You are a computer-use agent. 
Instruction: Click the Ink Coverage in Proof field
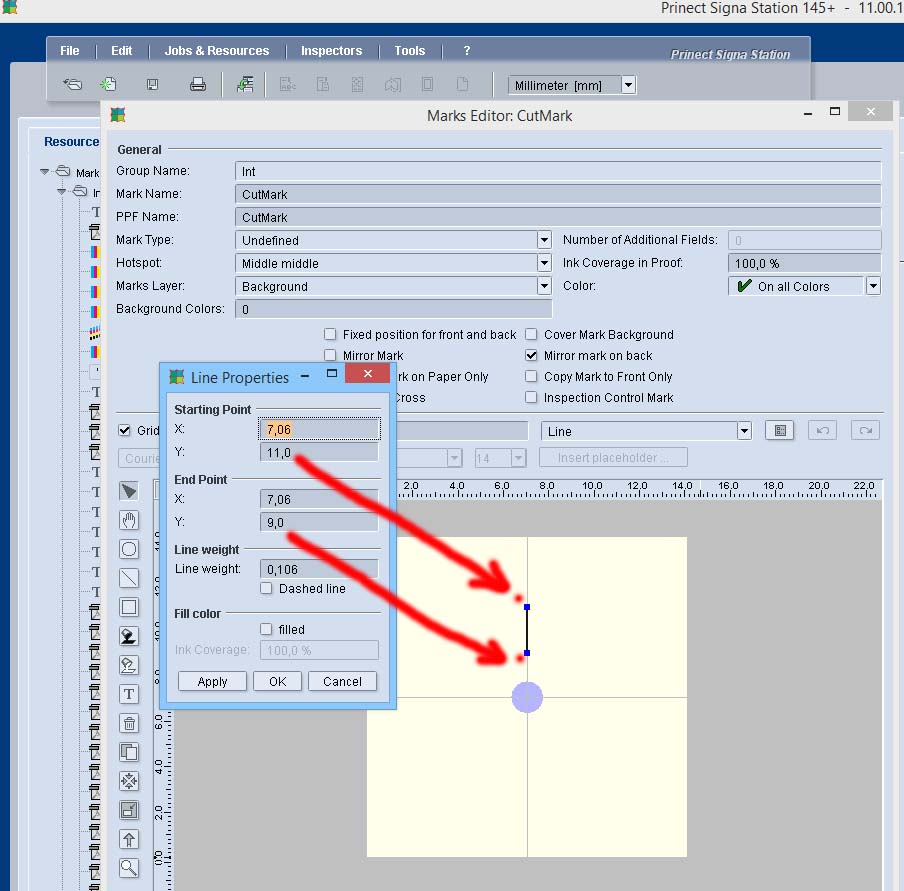(x=805, y=263)
